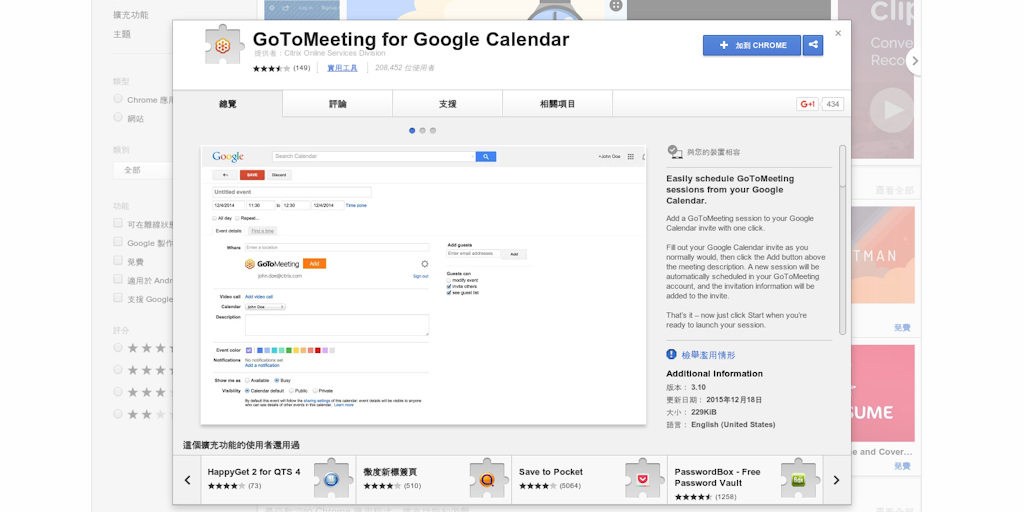The image size is (1024, 512).
Task: Open the 徹底新標籤頁 card title
Action: (x=390, y=472)
